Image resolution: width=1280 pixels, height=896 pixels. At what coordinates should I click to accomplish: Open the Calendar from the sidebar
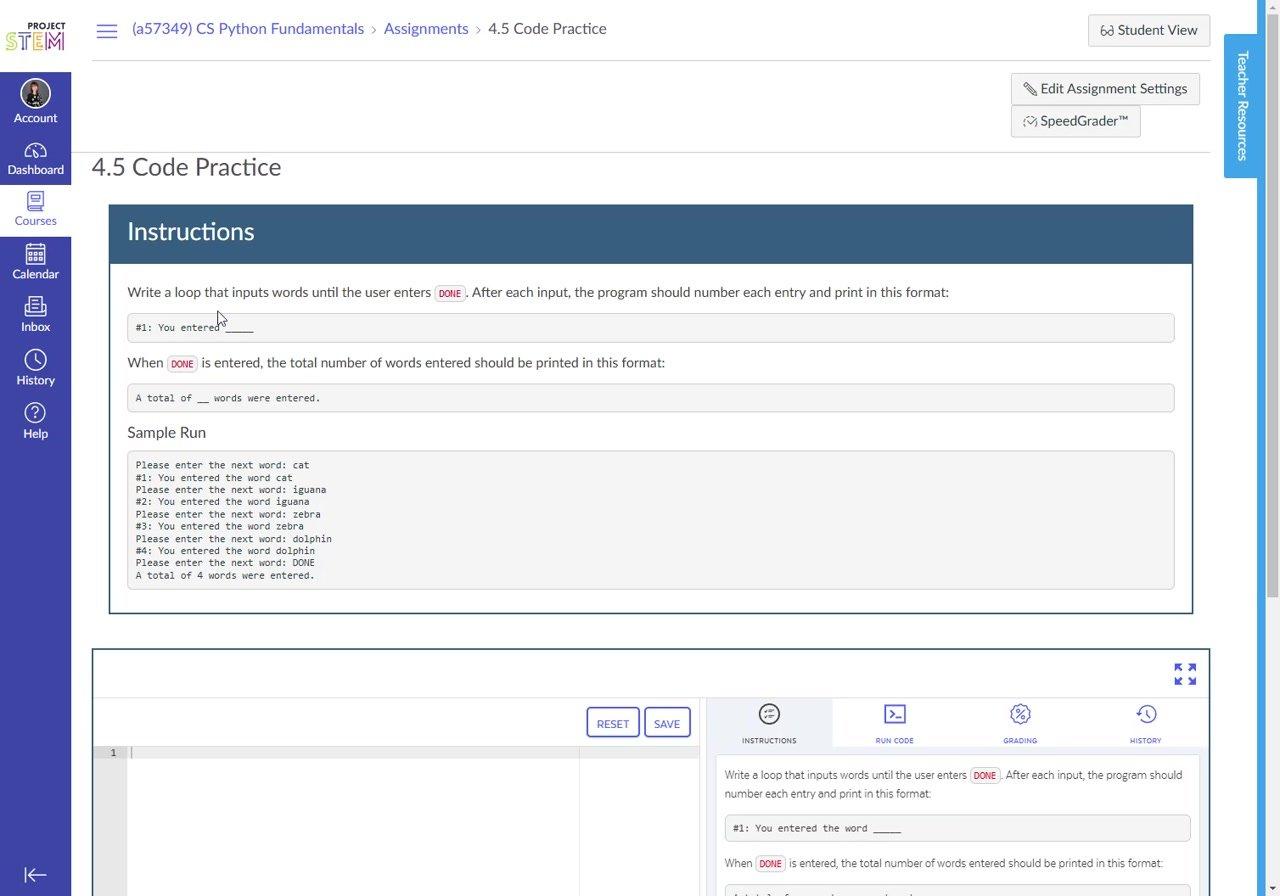tap(35, 262)
